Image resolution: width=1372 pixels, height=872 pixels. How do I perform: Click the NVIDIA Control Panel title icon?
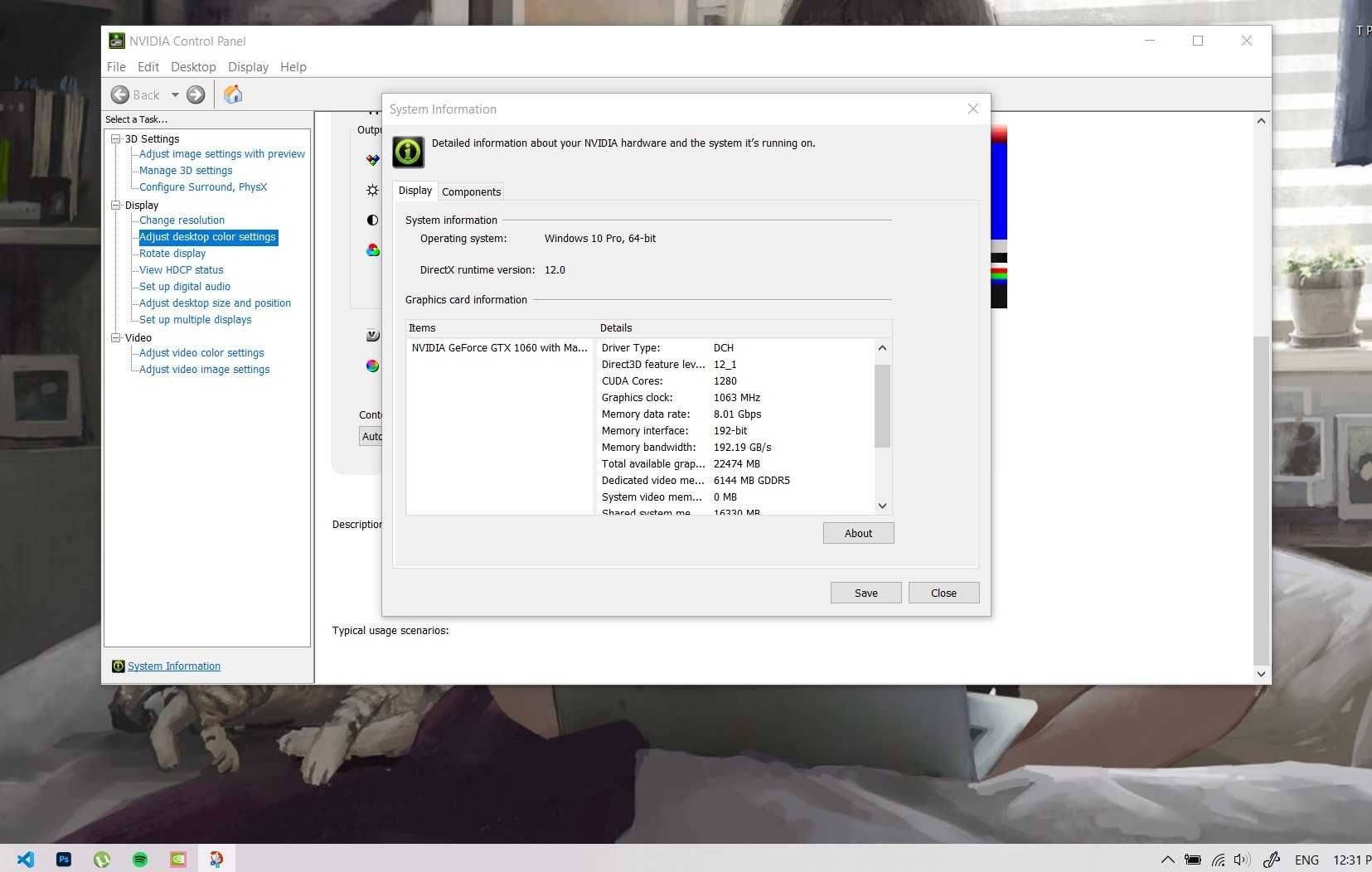pos(117,41)
